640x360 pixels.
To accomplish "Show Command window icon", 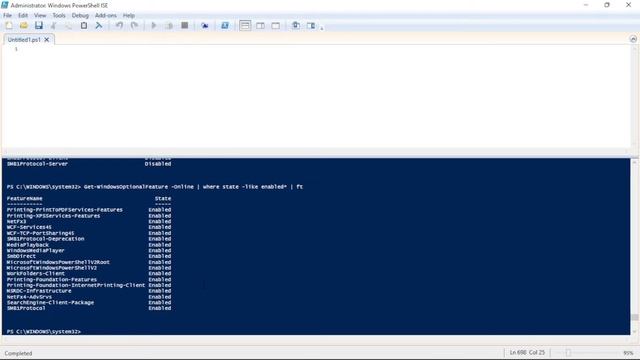I will pyautogui.click(x=296, y=25).
